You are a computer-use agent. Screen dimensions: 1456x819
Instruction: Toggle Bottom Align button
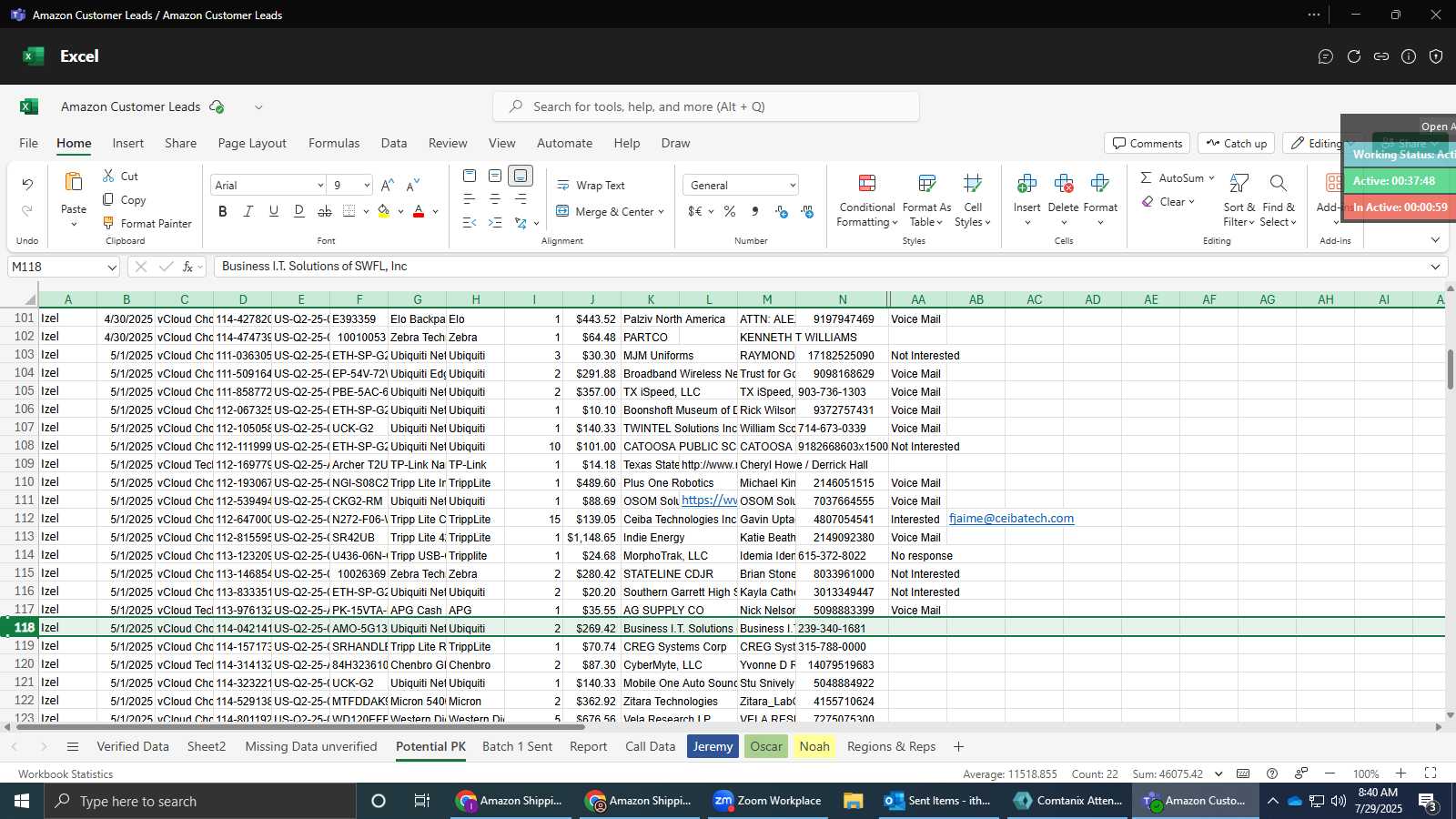(521, 176)
